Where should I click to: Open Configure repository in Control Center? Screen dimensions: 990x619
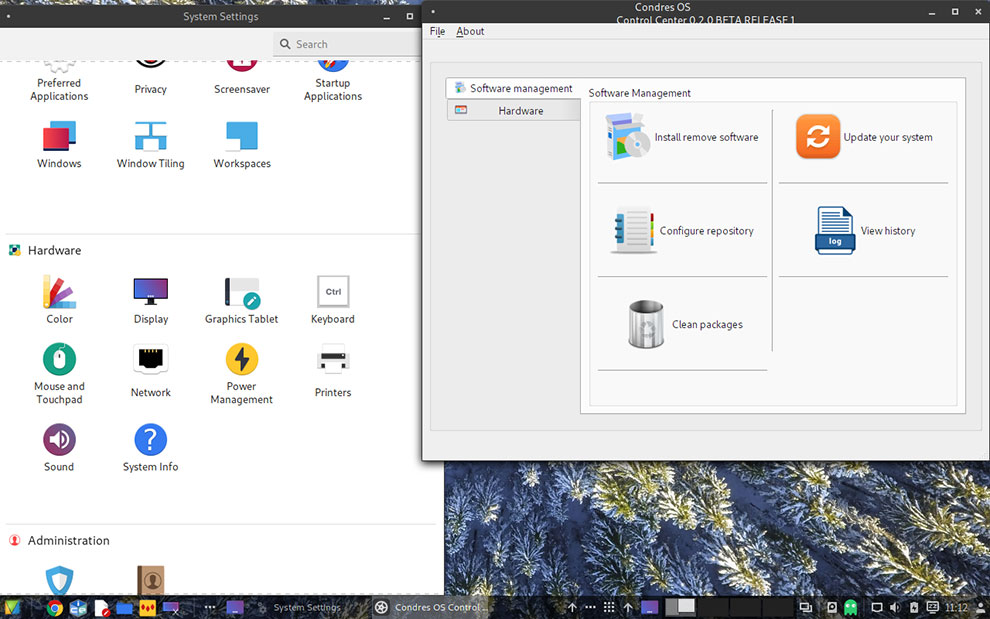coord(682,231)
